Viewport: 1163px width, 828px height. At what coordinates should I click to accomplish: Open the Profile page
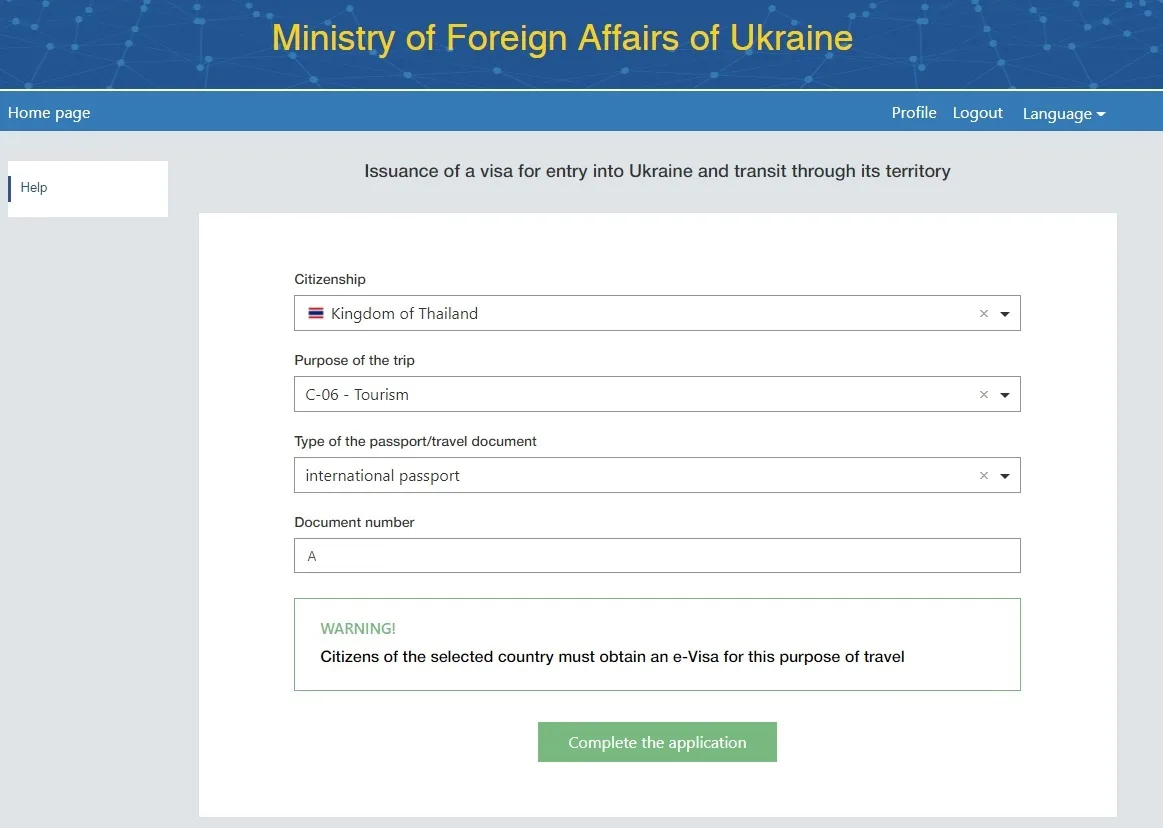[914, 113]
